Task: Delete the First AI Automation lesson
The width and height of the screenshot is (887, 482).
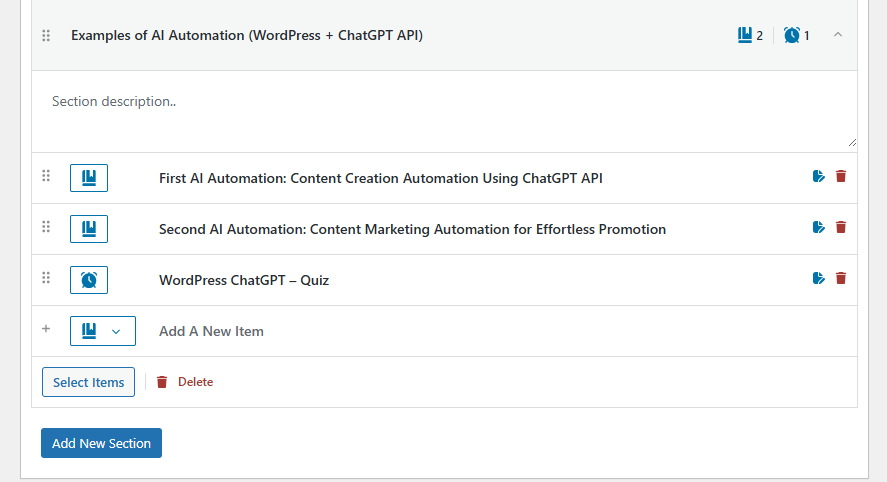Action: coord(841,177)
